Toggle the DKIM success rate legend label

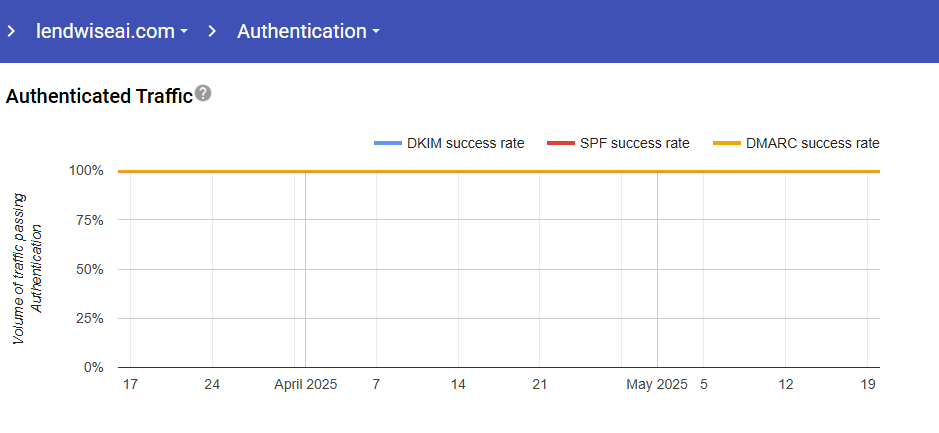point(465,143)
